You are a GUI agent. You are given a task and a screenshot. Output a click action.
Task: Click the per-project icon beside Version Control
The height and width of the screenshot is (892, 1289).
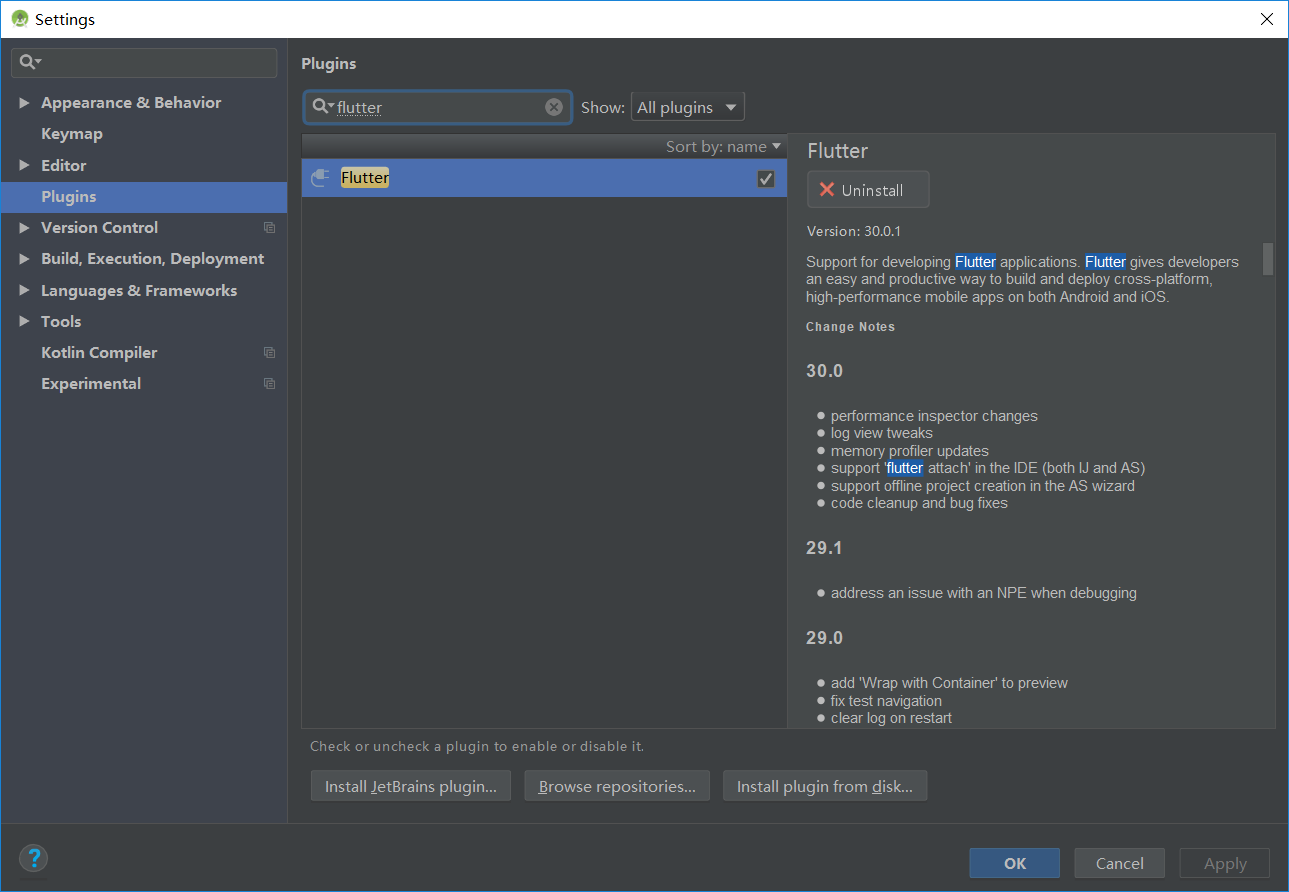(x=269, y=228)
